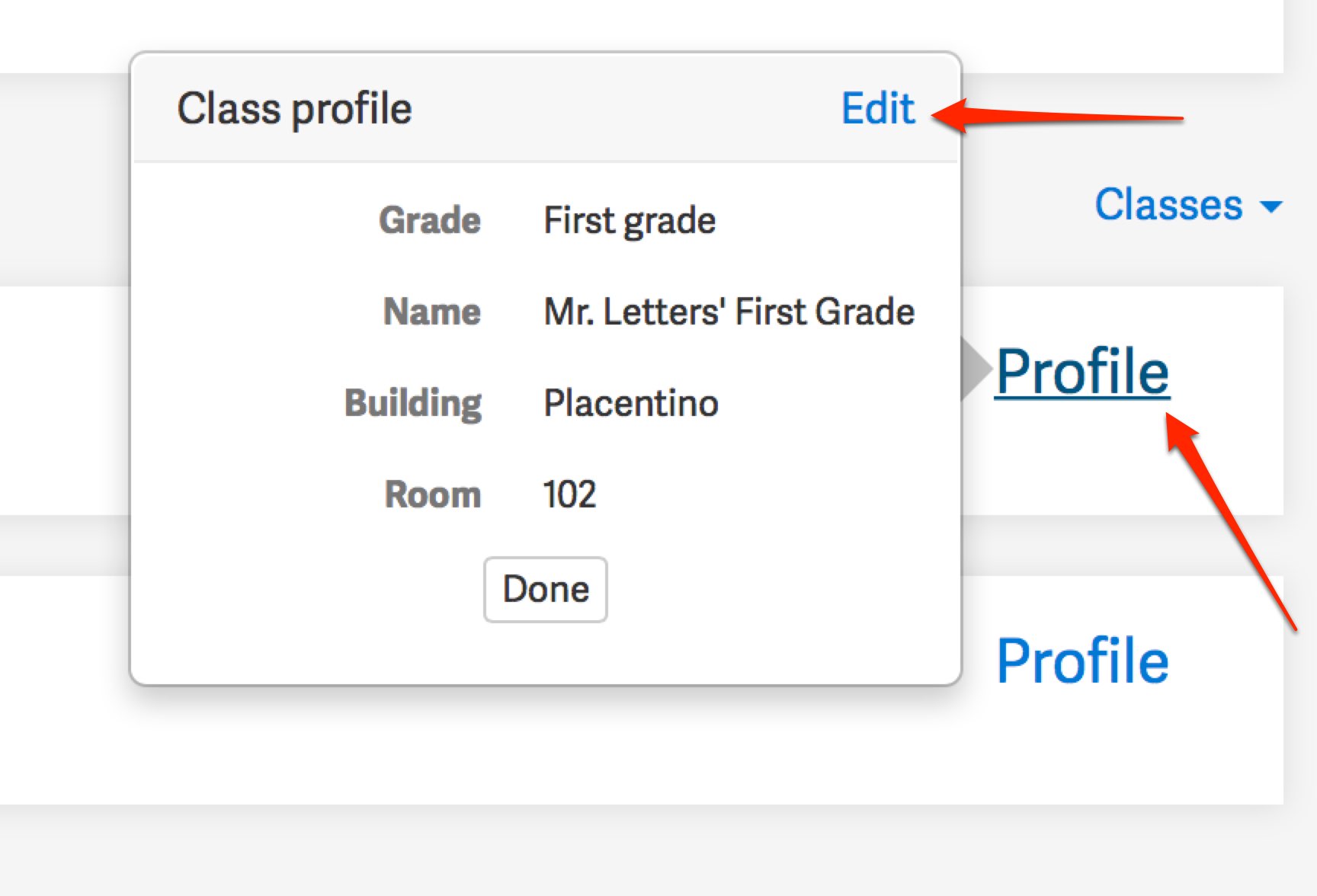The width and height of the screenshot is (1317, 896).
Task: Select the Grade field label
Action: coord(430,220)
